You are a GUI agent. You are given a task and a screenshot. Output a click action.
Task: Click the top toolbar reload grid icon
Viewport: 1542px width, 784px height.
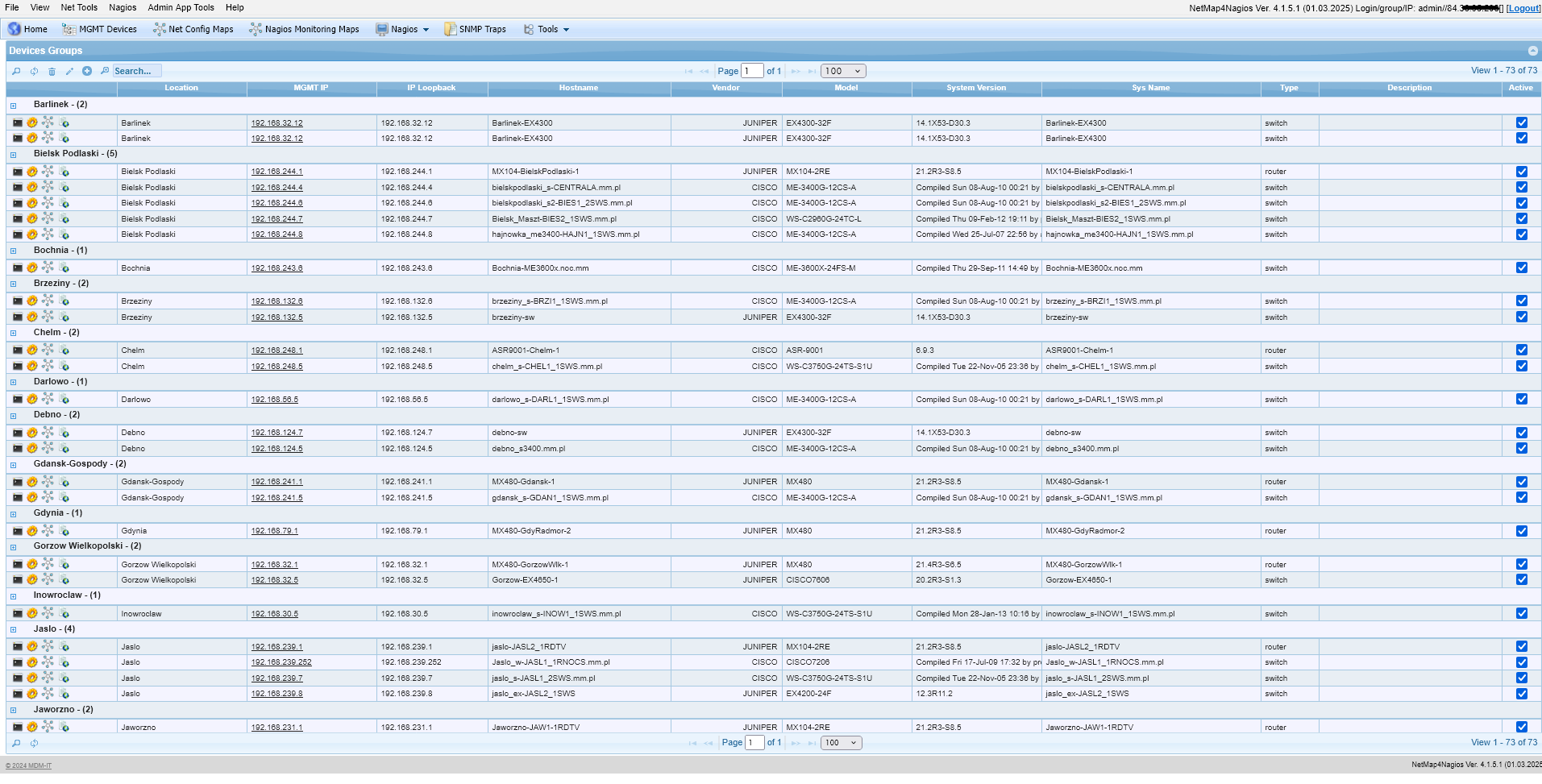pyautogui.click(x=34, y=72)
